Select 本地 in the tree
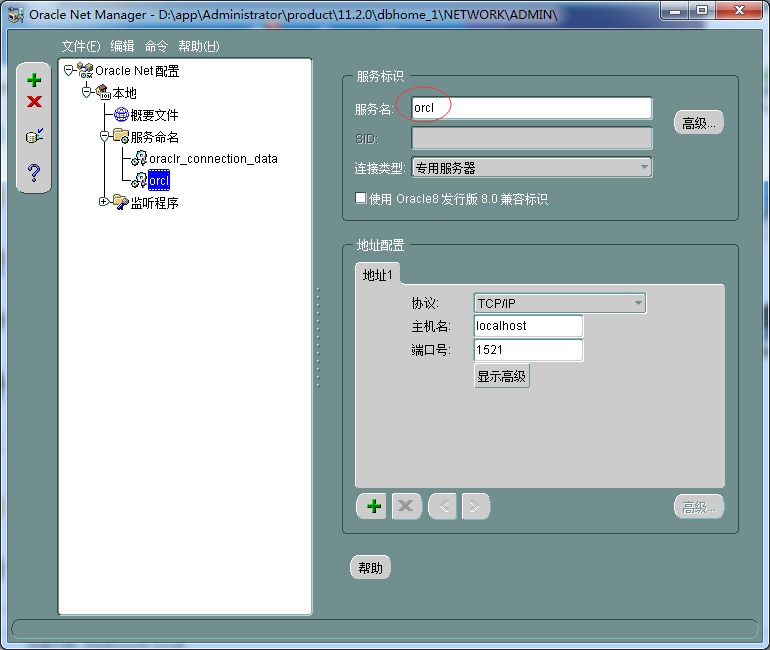 pyautogui.click(x=124, y=93)
